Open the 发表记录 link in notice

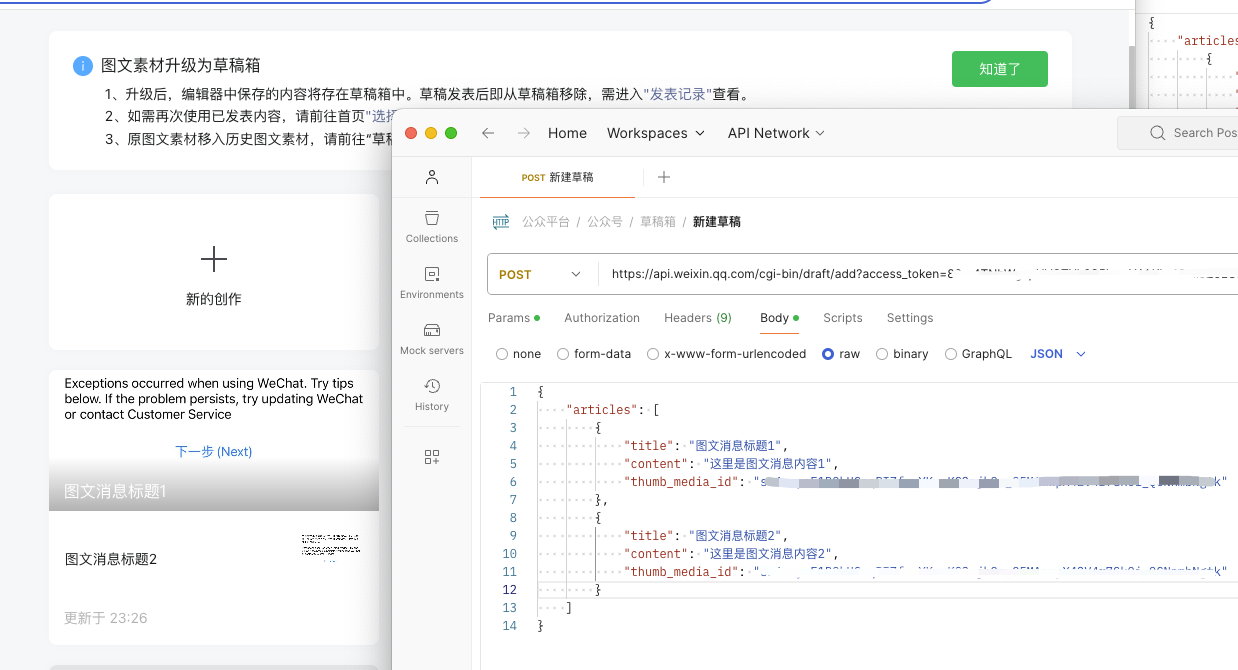pos(680,95)
